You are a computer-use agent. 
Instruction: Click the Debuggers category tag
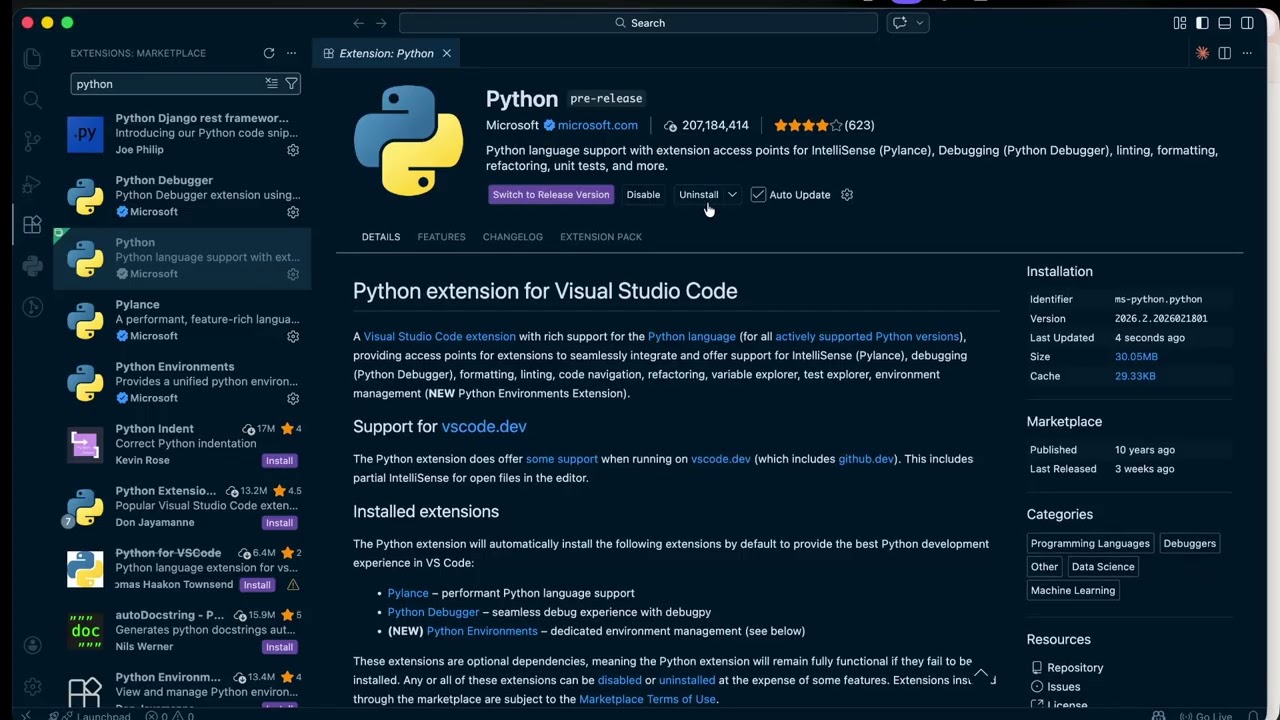[x=1190, y=543]
